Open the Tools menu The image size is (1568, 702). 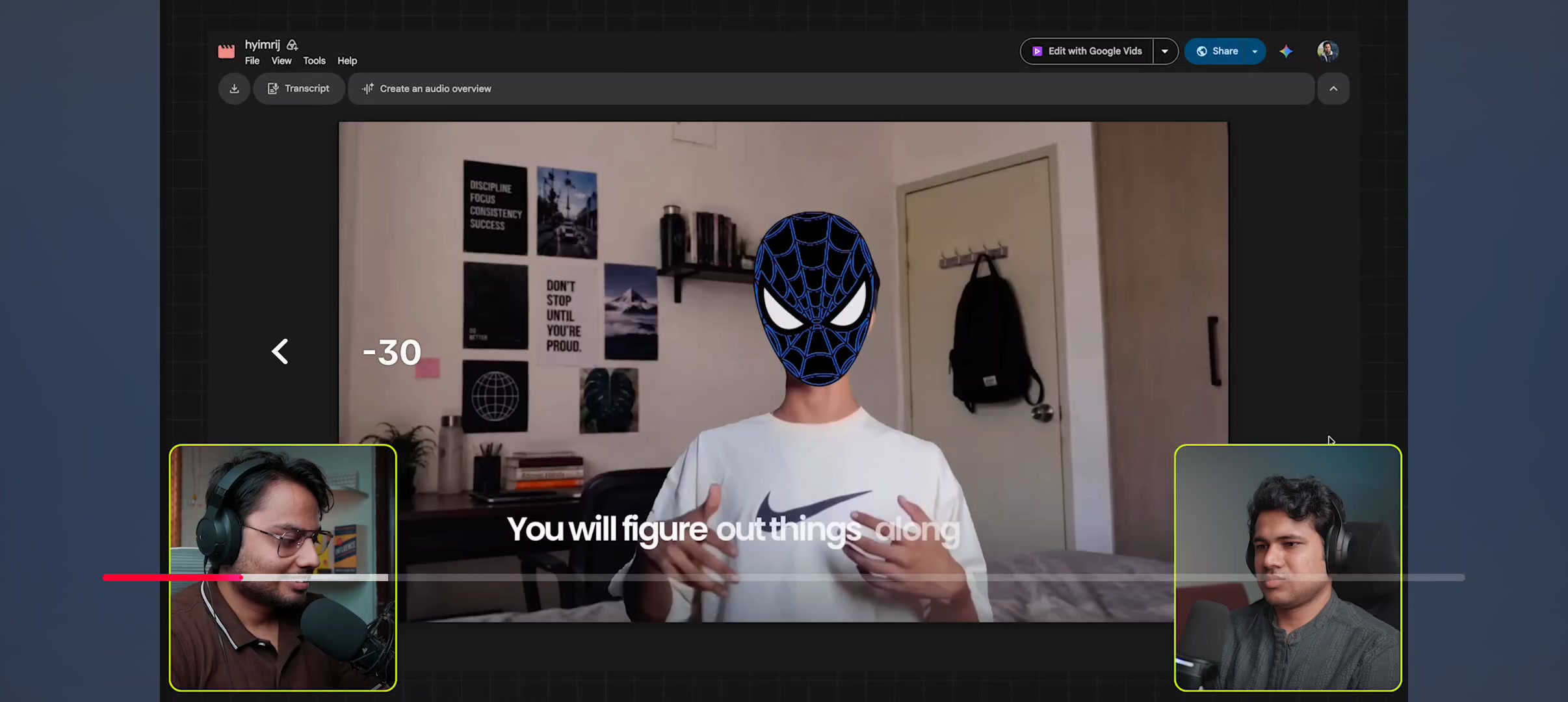pyautogui.click(x=315, y=60)
